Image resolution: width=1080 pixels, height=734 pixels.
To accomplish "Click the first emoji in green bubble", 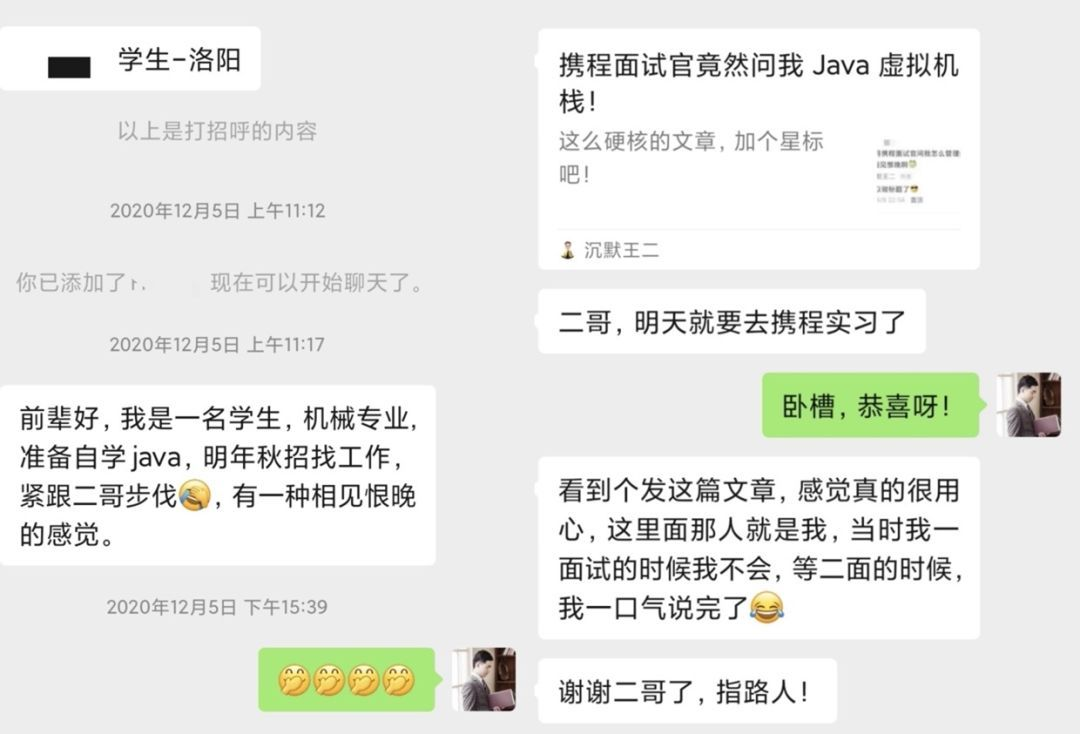I will click(x=293, y=680).
